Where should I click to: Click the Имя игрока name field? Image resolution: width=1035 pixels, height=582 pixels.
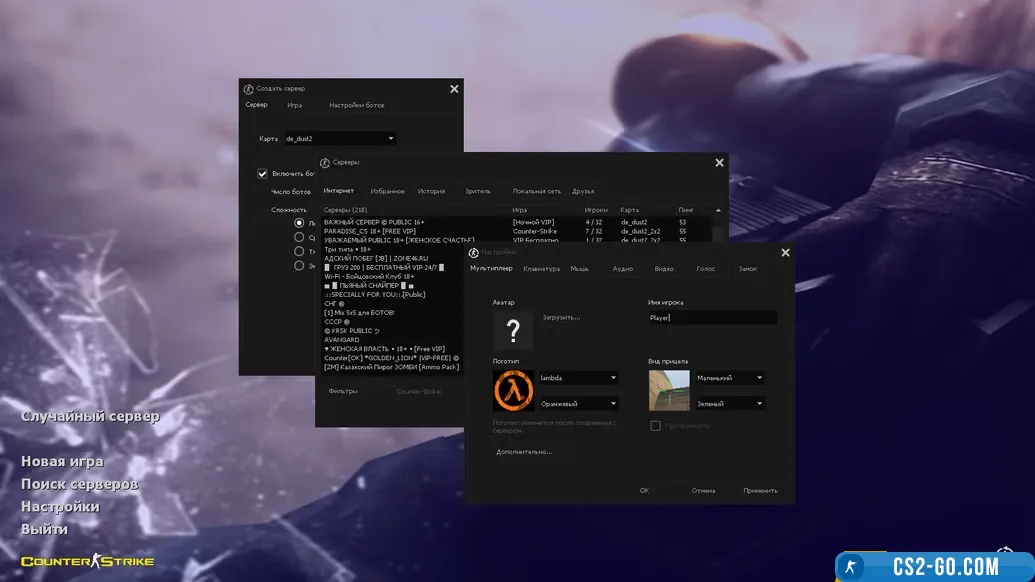712,317
